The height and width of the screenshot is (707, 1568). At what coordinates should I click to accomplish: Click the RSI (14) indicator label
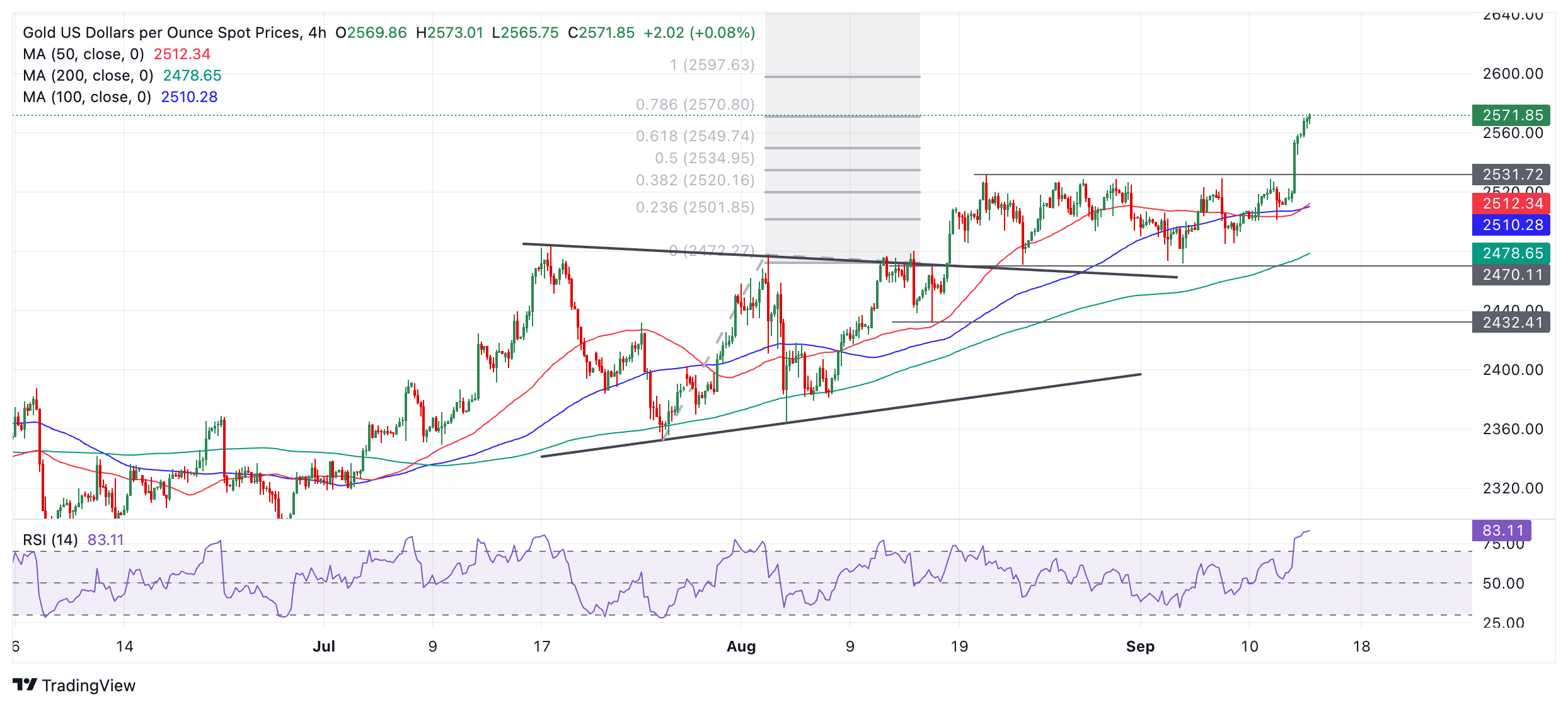click(50, 540)
